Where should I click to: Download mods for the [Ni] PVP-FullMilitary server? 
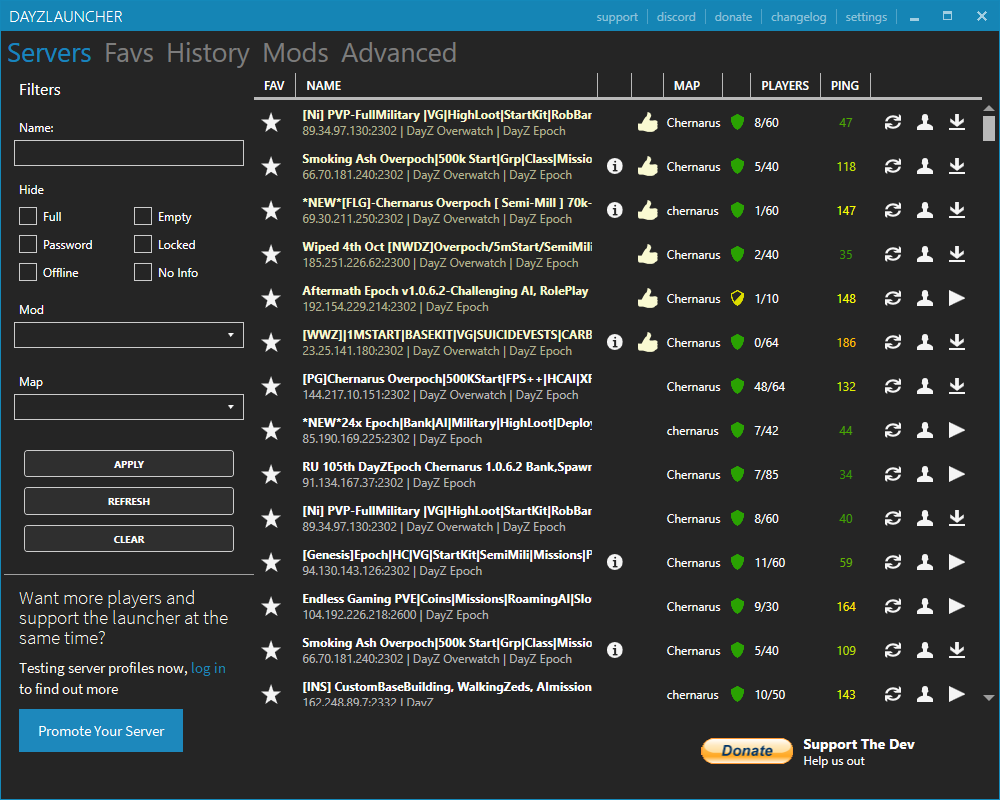957,122
